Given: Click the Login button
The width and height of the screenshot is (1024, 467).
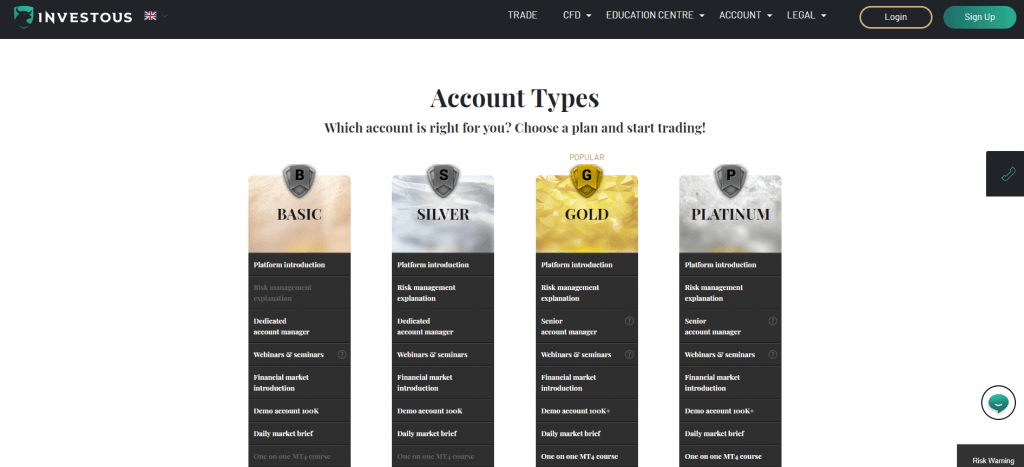Looking at the screenshot, I should (895, 17).
